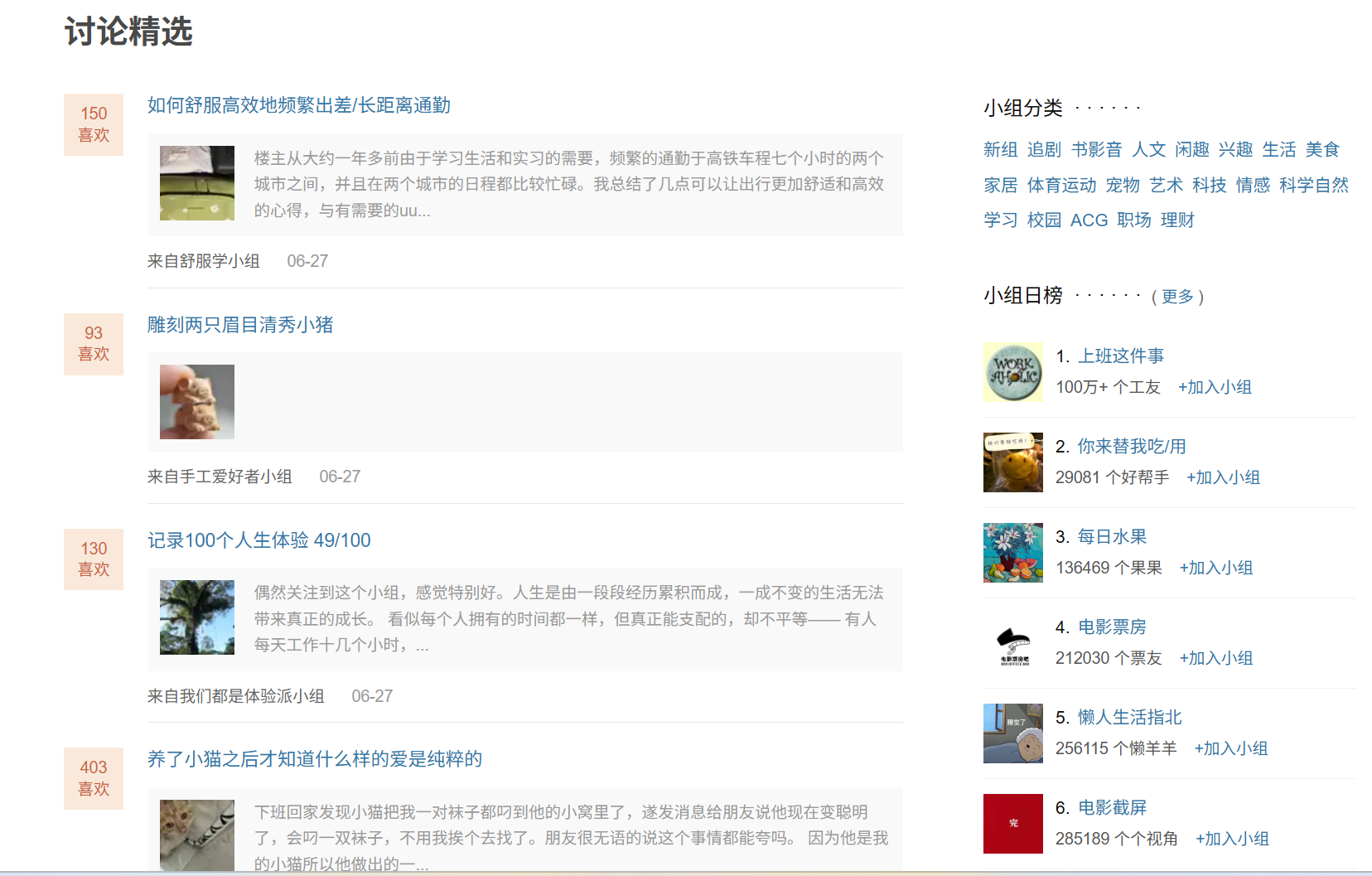Image resolution: width=1372 pixels, height=876 pixels.
Task: Open the 手工爱好者小组 group link
Action: click(x=236, y=477)
